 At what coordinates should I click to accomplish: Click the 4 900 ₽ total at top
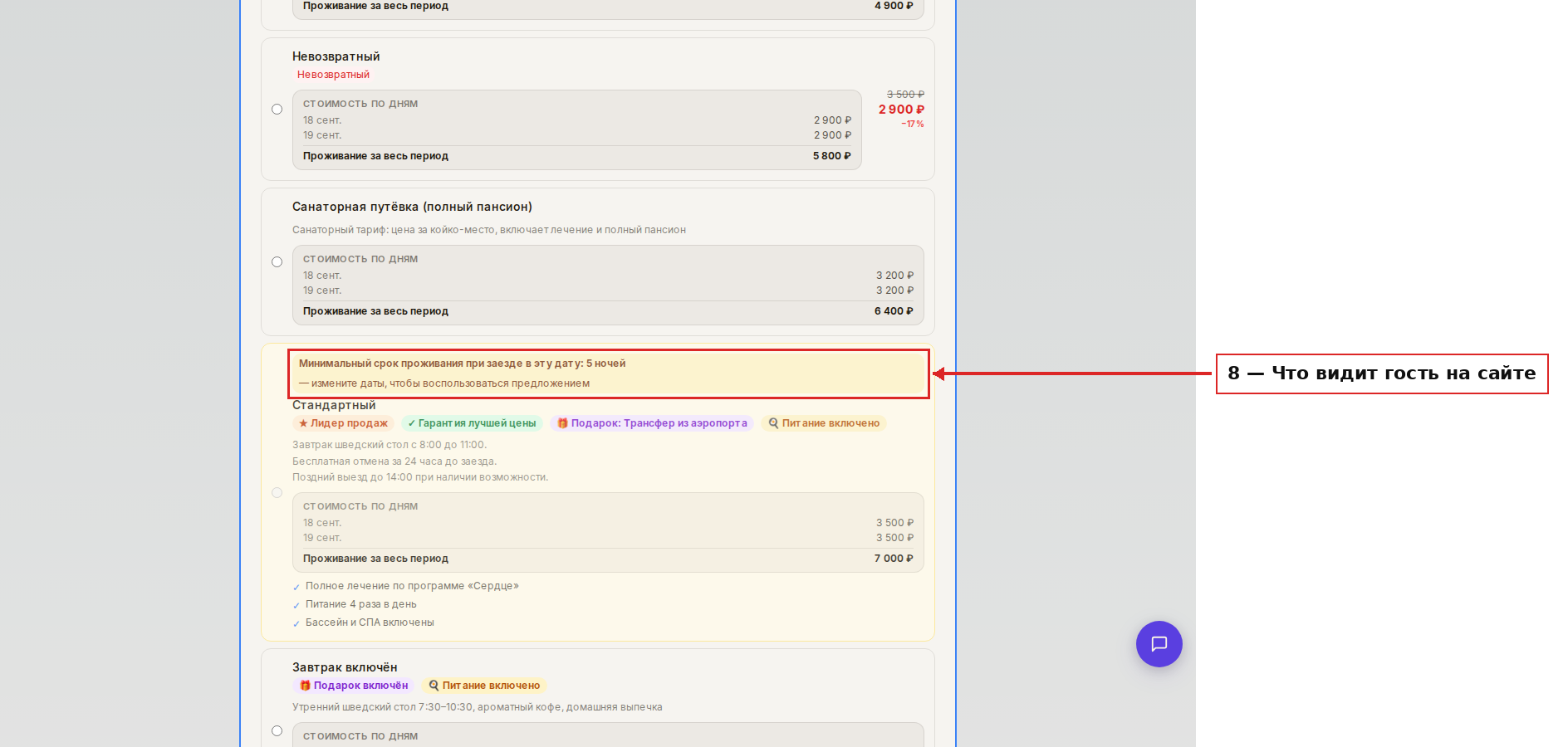894,6
